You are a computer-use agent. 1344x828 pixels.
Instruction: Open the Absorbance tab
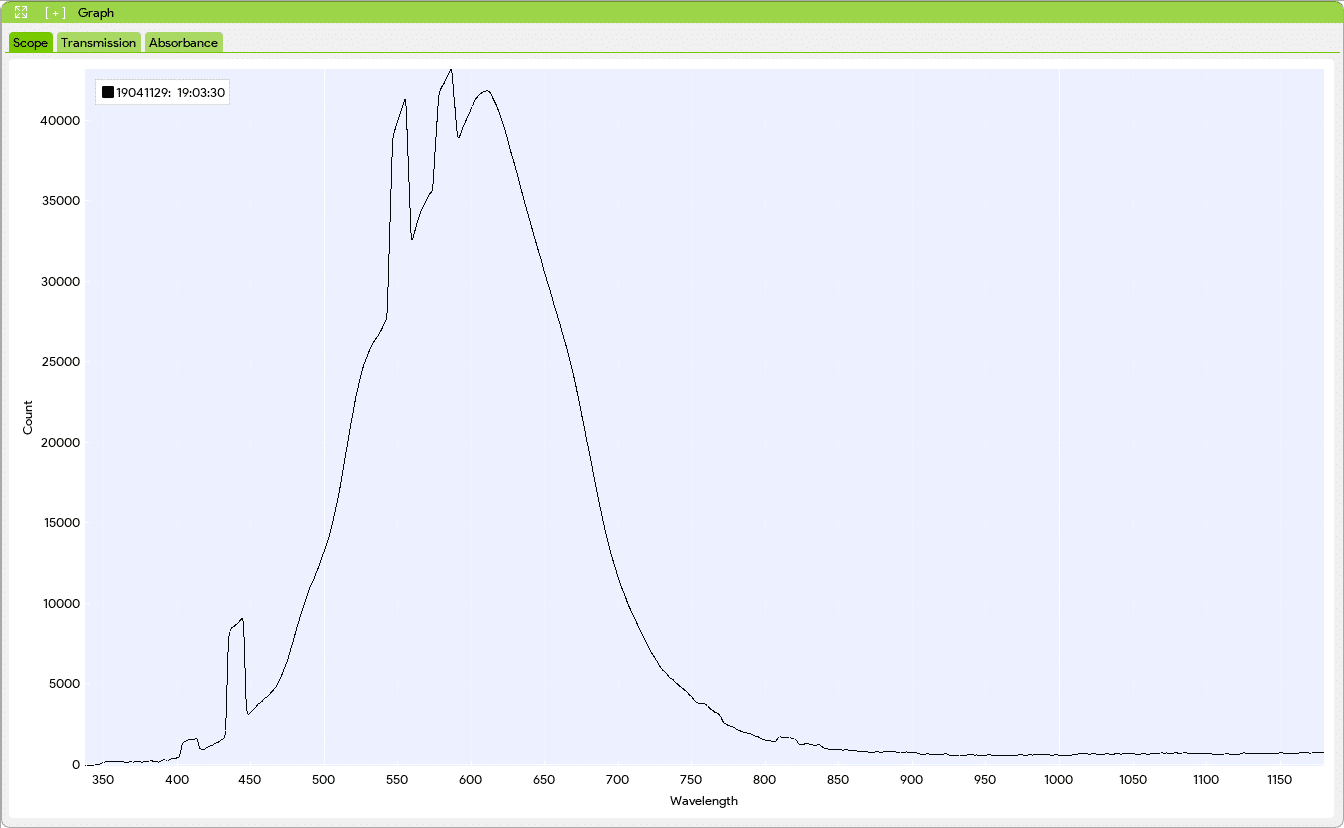[183, 42]
